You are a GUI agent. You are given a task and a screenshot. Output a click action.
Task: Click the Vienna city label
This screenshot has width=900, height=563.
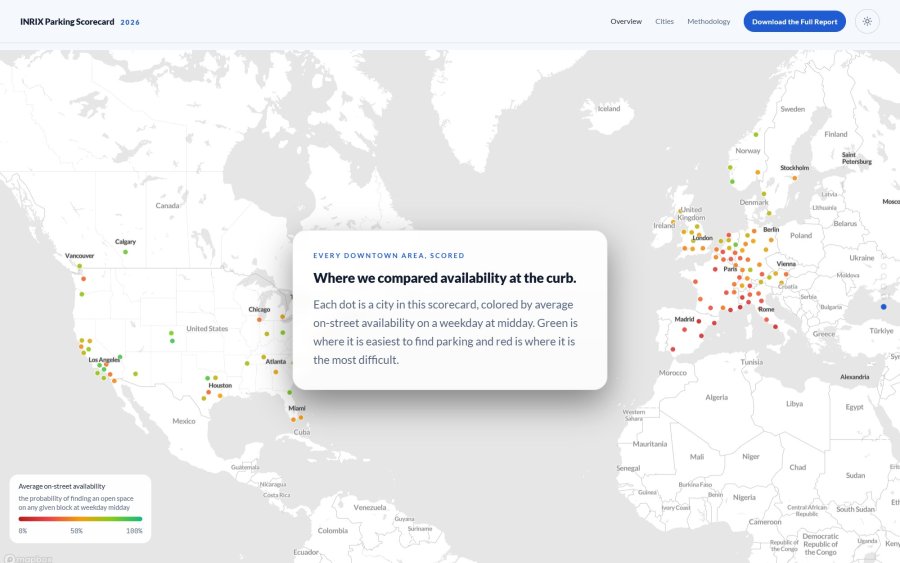(x=786, y=264)
